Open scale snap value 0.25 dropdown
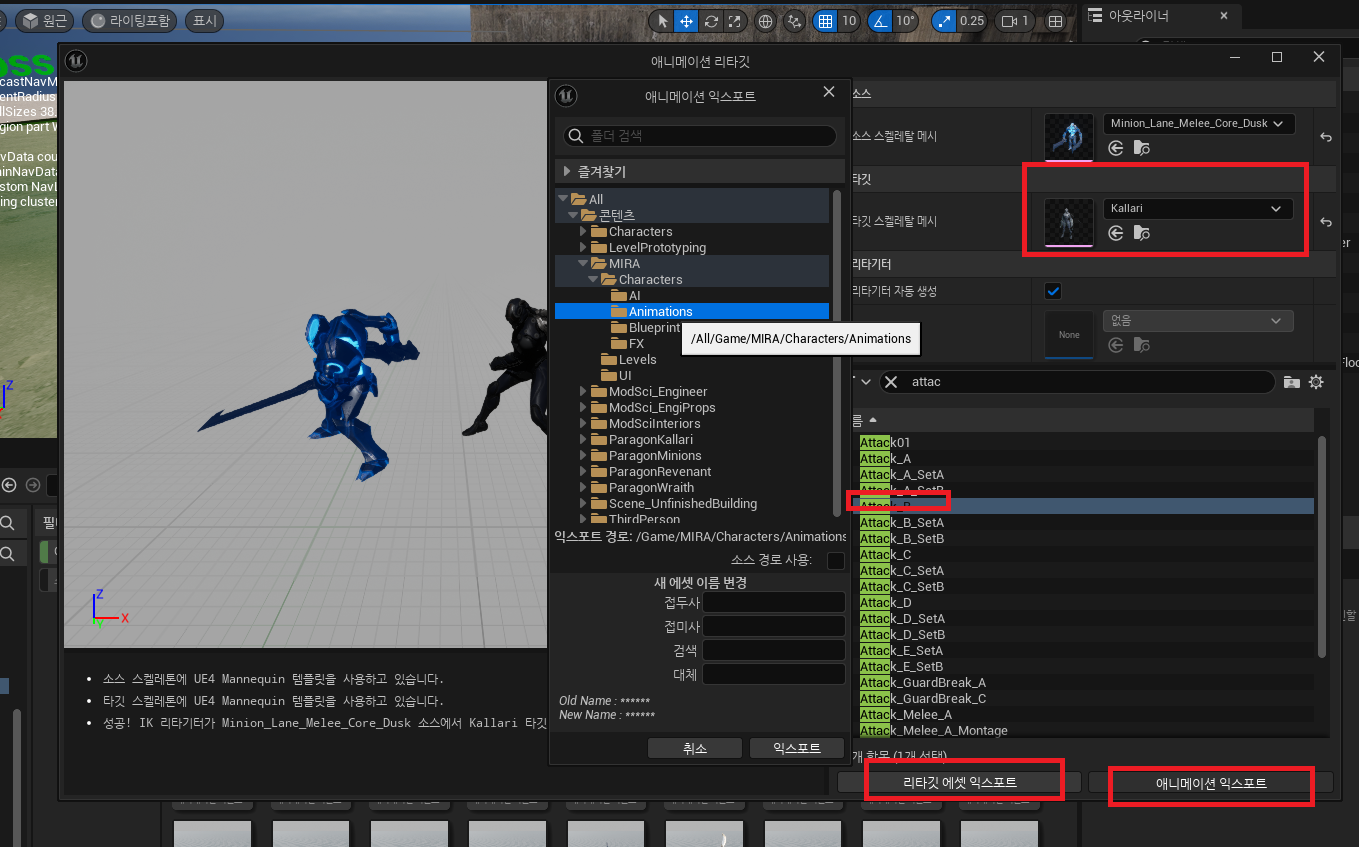Screen dimensions: 1359x847 click(971, 21)
